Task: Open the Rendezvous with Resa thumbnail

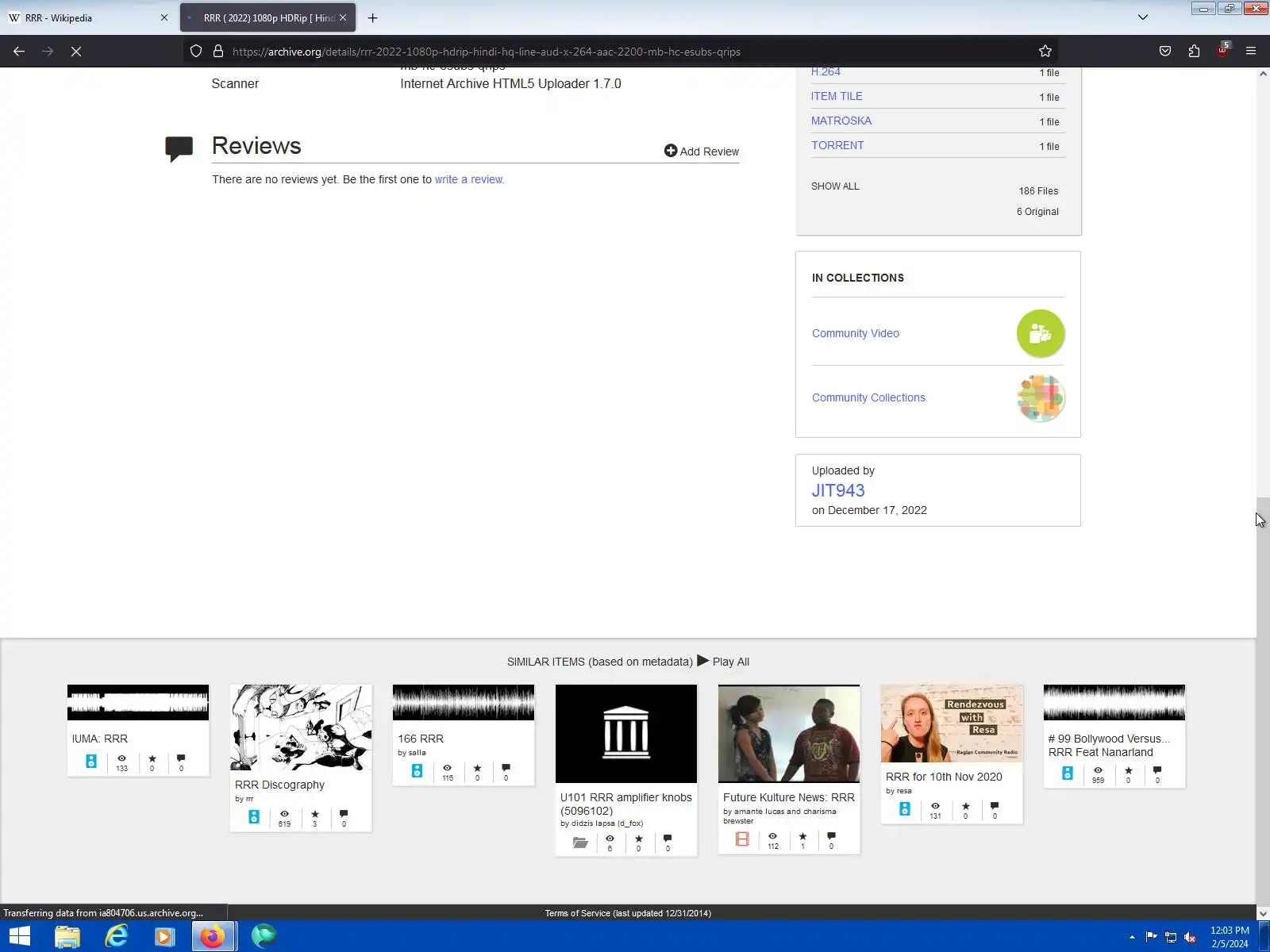Action: tap(952, 724)
